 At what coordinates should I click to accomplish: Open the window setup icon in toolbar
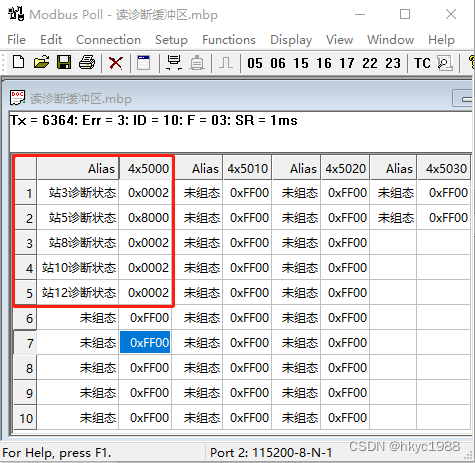(144, 62)
